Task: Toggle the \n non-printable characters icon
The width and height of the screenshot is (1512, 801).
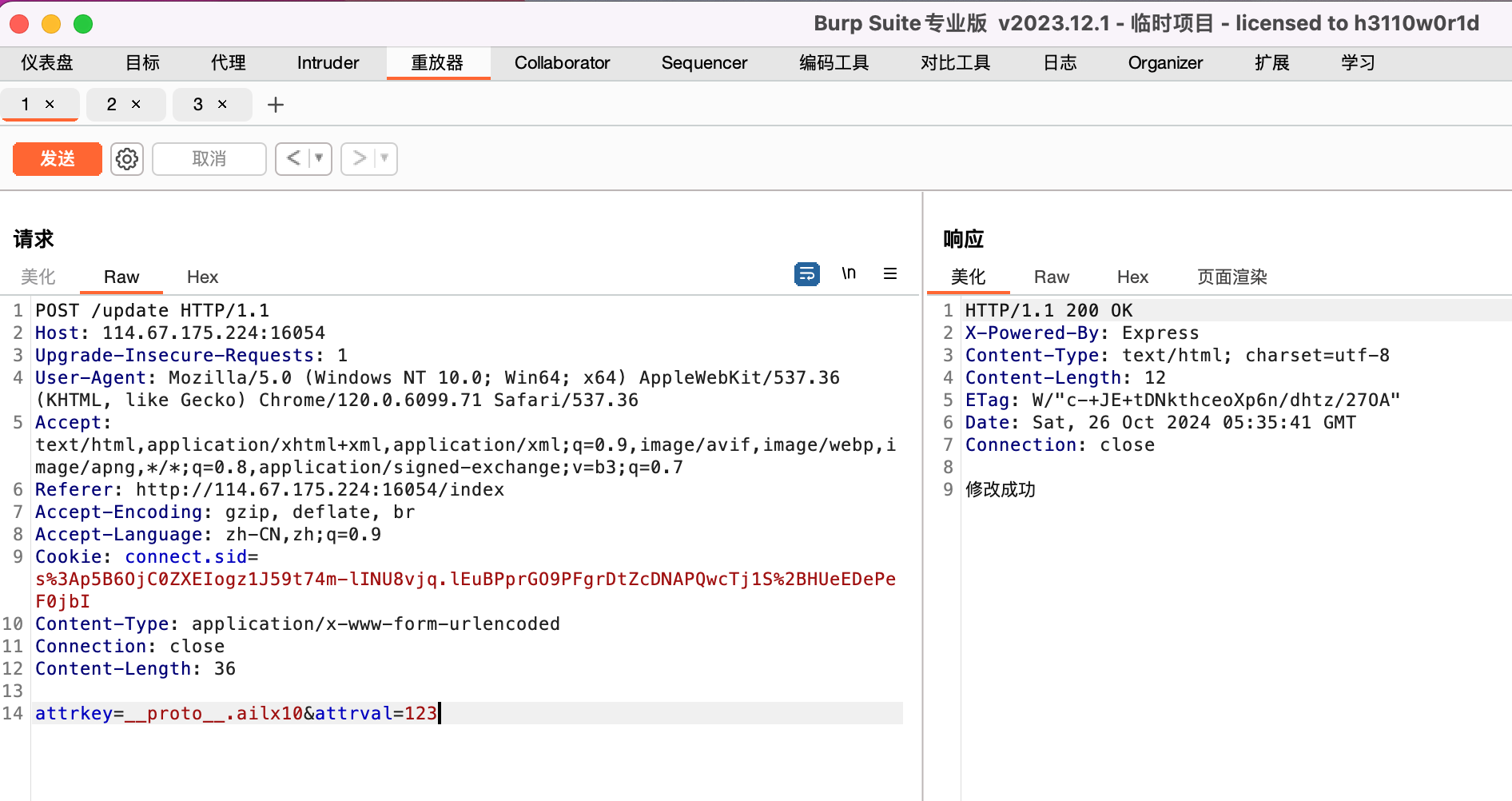Action: click(x=849, y=273)
